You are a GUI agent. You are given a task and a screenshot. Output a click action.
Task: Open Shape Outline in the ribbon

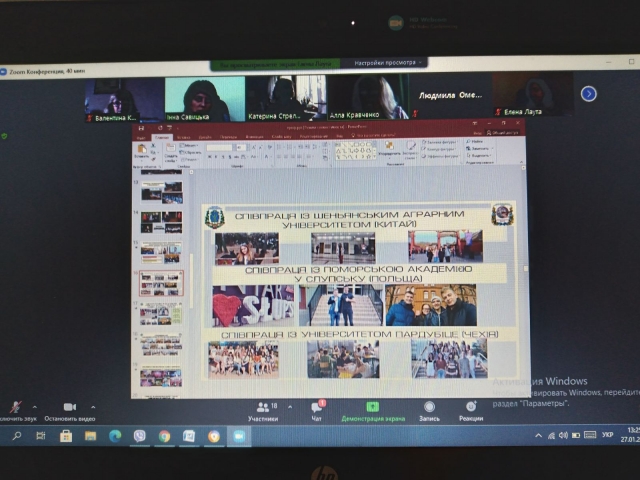[x=439, y=149]
